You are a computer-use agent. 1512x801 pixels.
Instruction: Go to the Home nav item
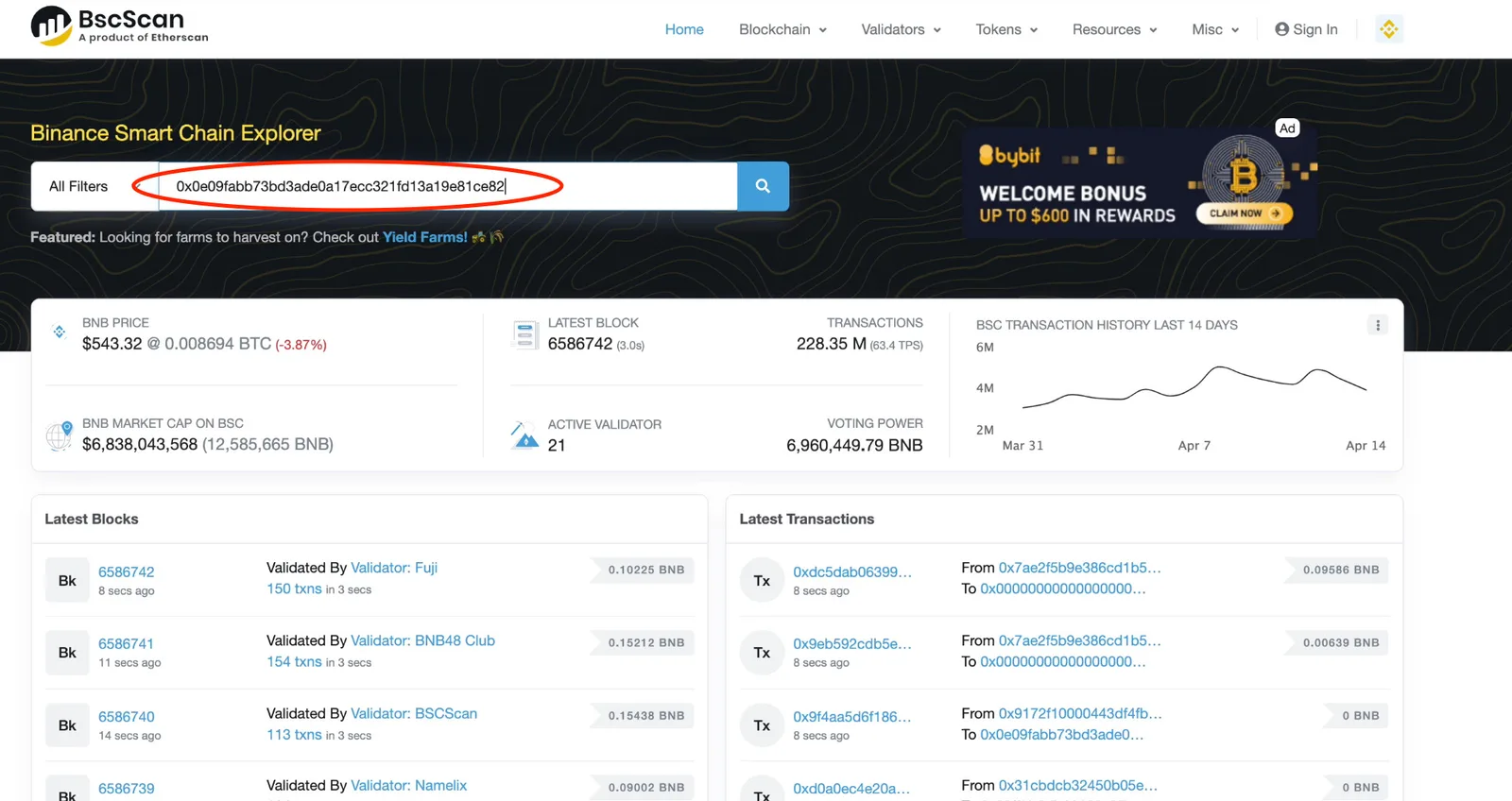[684, 29]
